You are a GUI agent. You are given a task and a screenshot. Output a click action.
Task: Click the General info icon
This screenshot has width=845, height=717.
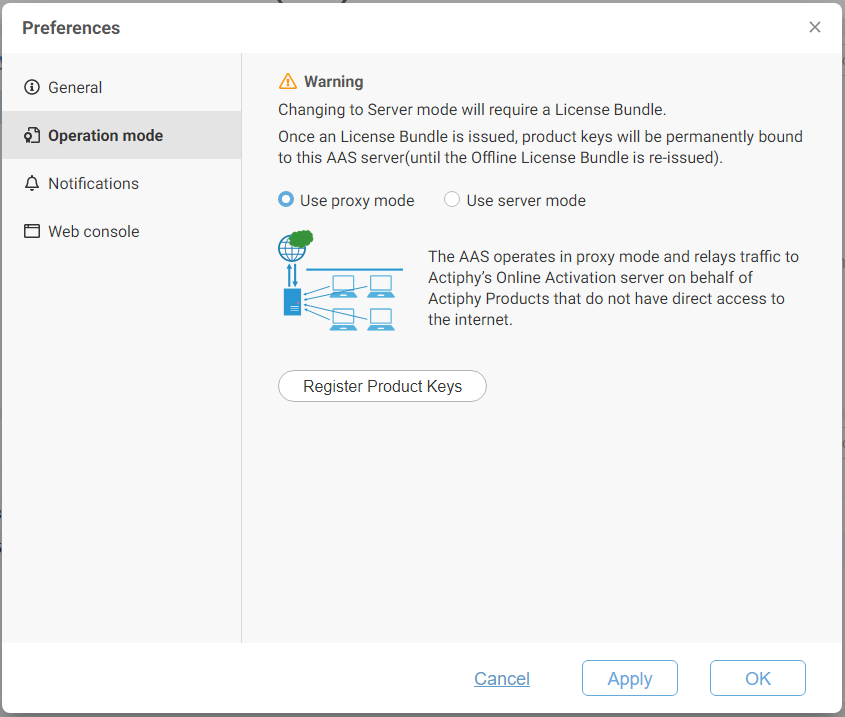[32, 87]
